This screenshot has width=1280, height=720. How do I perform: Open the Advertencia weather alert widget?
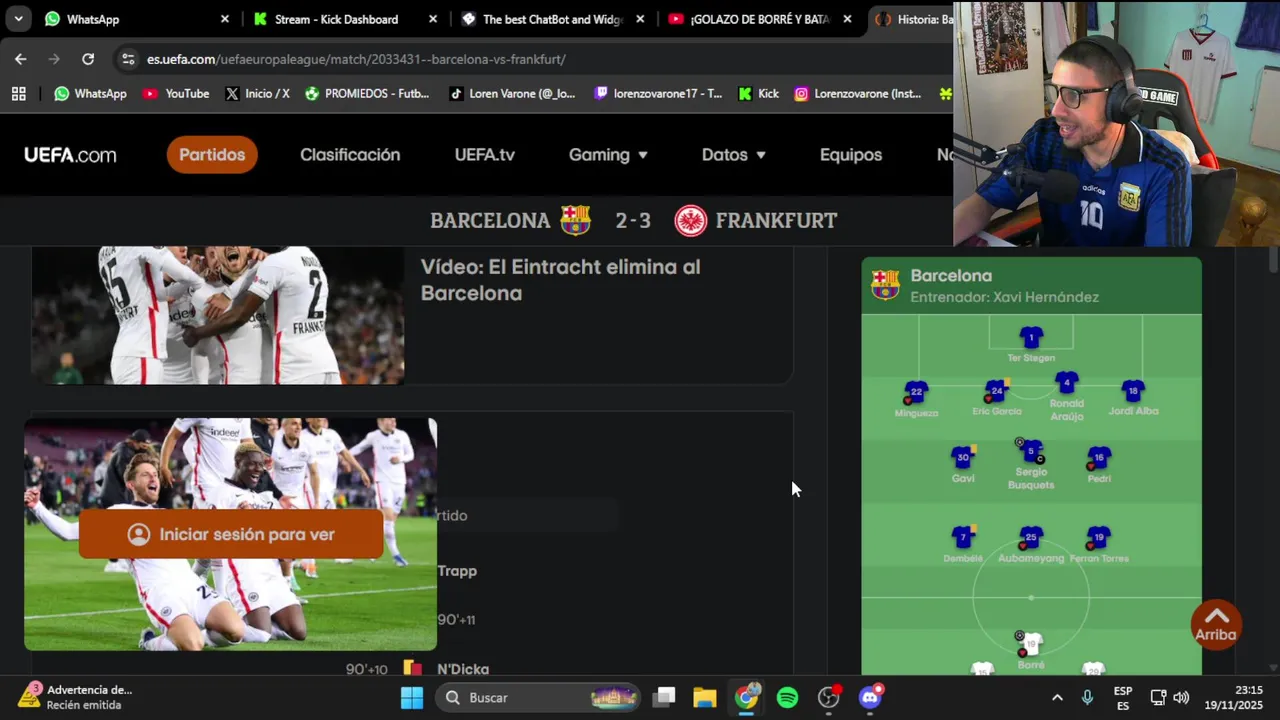(x=75, y=697)
